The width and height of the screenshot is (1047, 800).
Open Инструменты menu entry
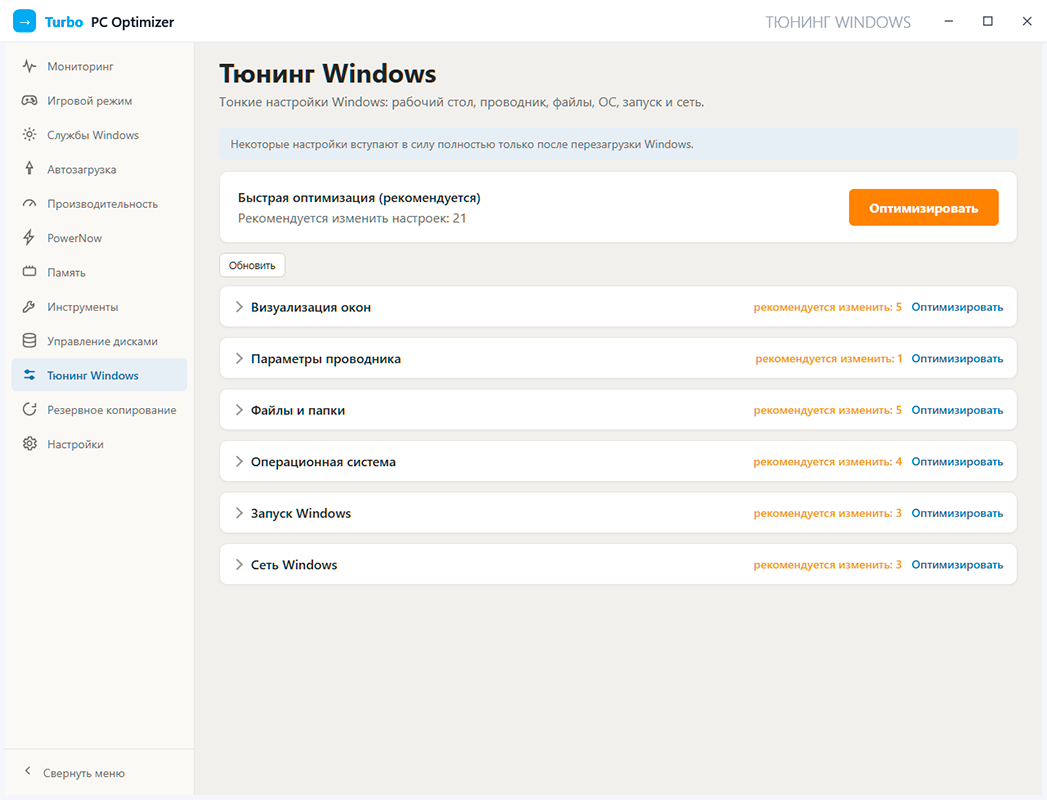point(99,307)
